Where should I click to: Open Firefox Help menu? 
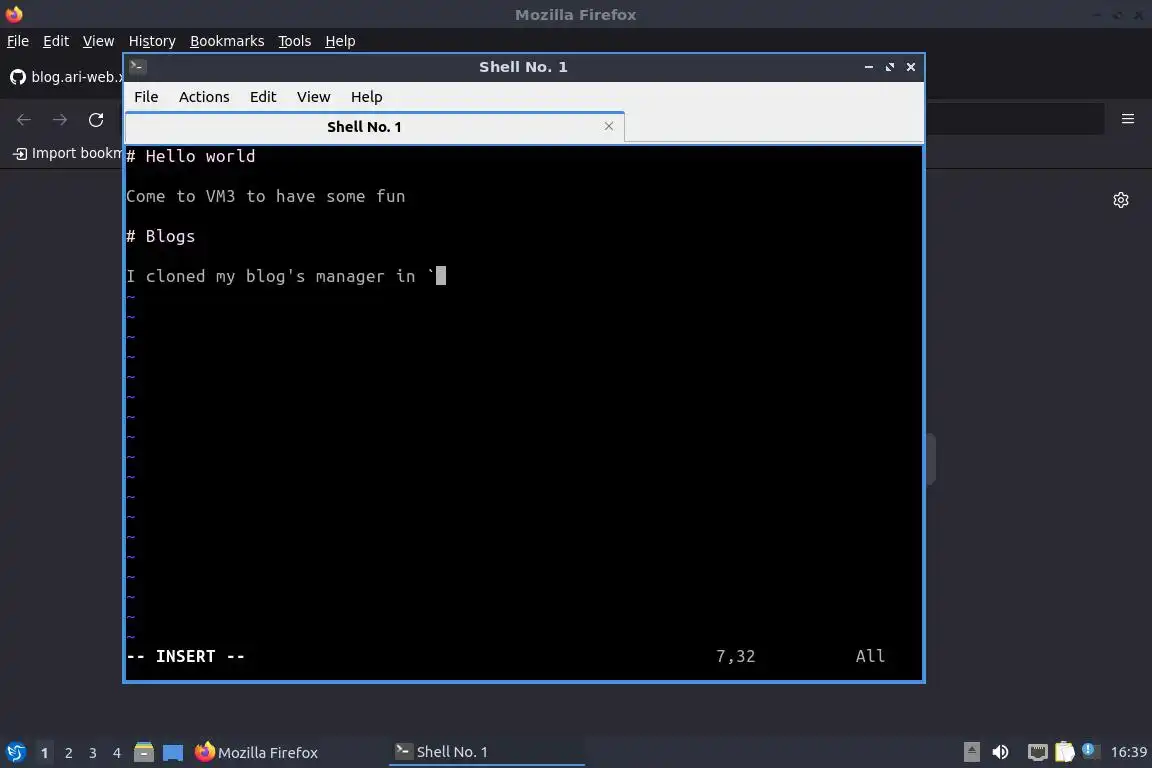coord(340,41)
